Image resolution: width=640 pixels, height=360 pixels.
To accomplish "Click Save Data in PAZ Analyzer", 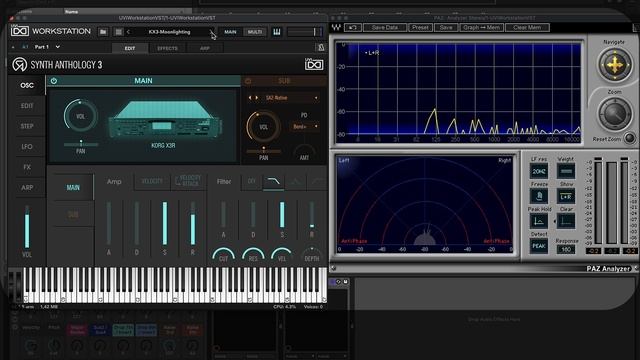I will pyautogui.click(x=384, y=27).
